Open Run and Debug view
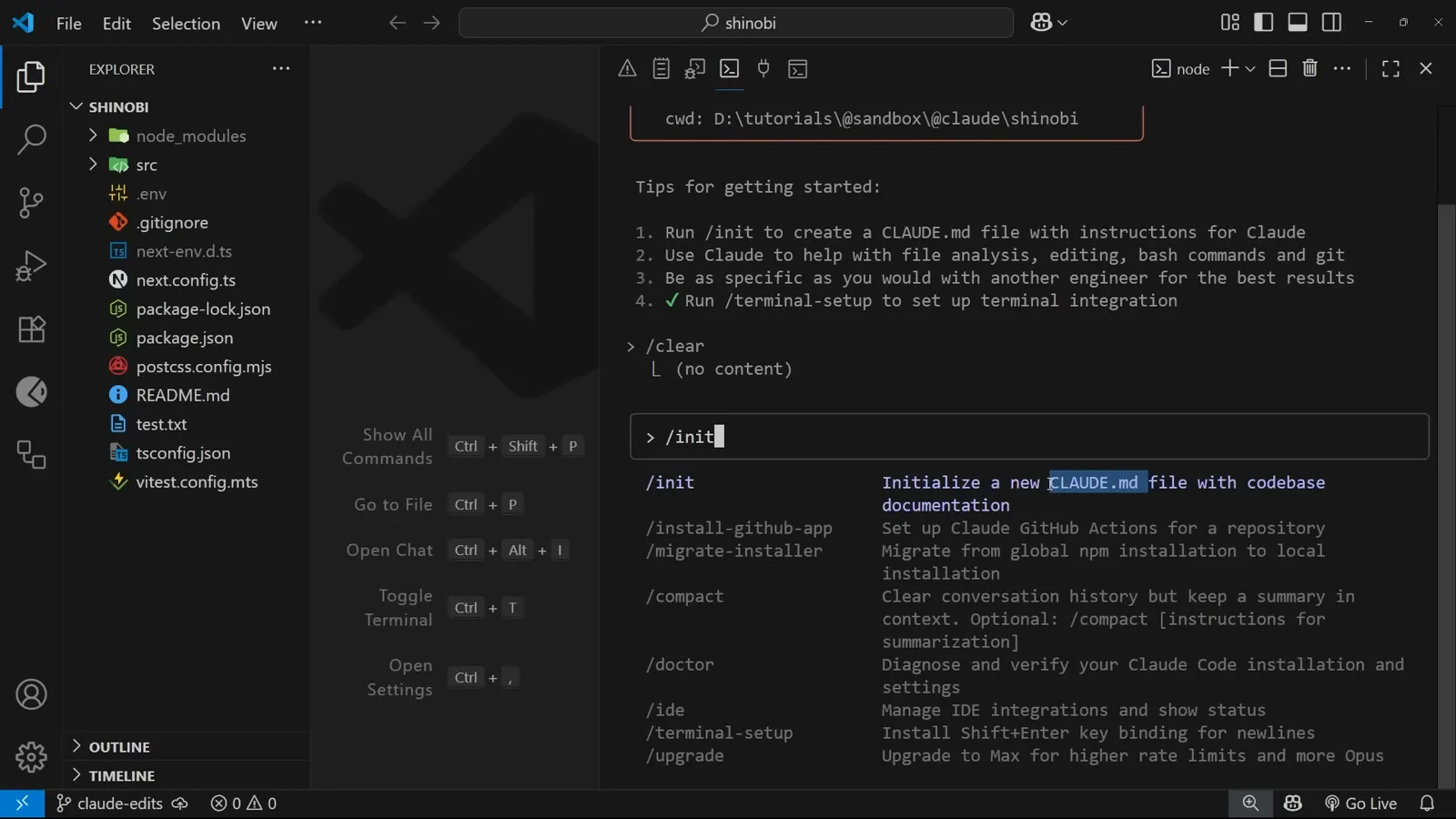 click(31, 266)
